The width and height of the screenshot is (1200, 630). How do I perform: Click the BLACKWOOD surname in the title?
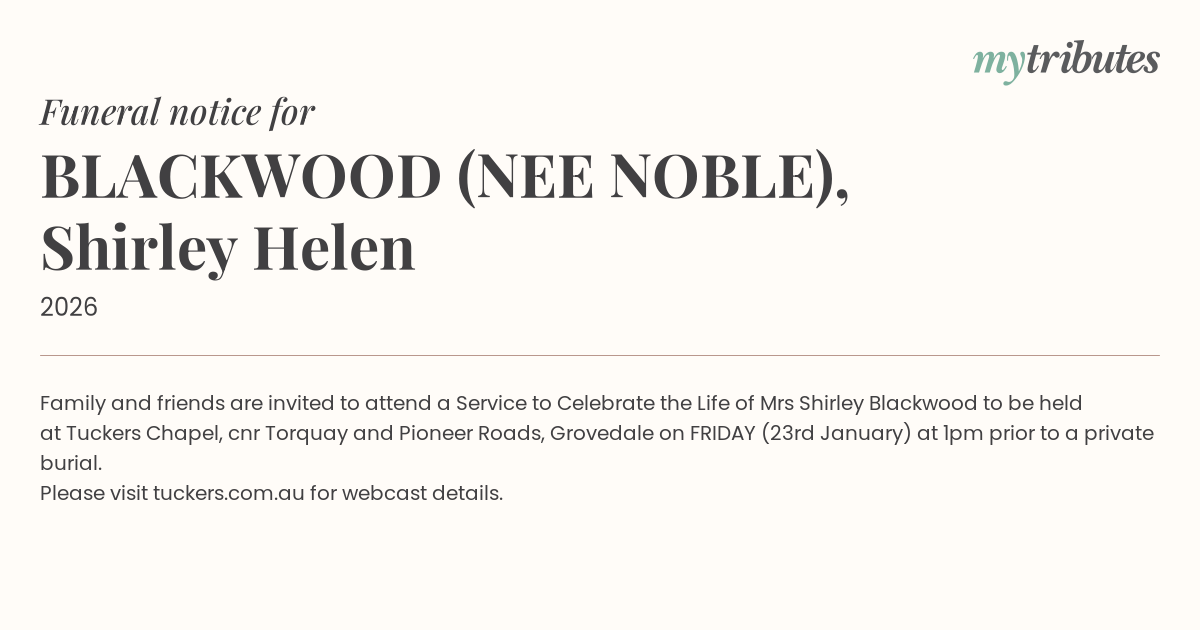241,177
